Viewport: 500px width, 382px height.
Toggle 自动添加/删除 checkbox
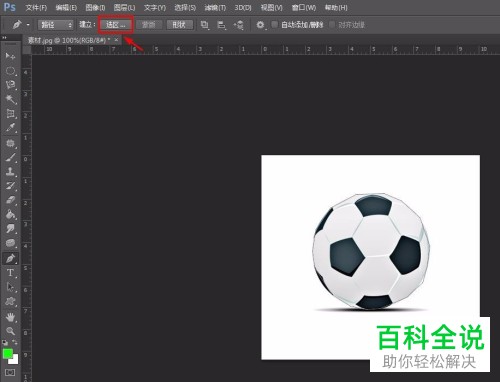pos(274,24)
